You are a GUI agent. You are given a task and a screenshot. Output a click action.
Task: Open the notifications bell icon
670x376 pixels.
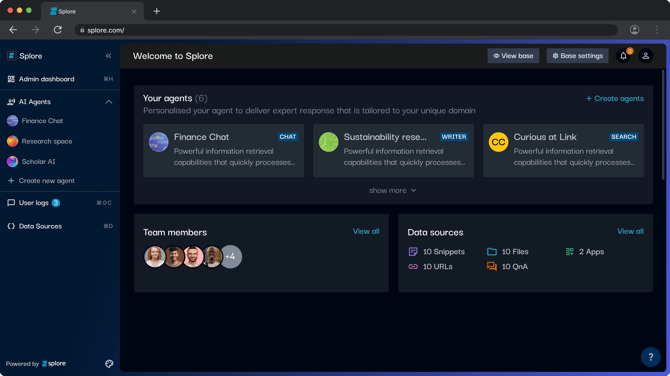[x=623, y=56]
